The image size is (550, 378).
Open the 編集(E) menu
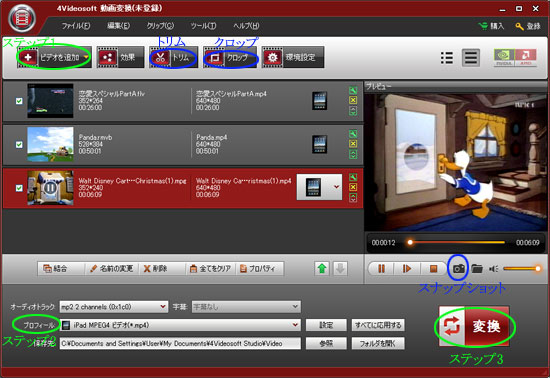click(118, 26)
